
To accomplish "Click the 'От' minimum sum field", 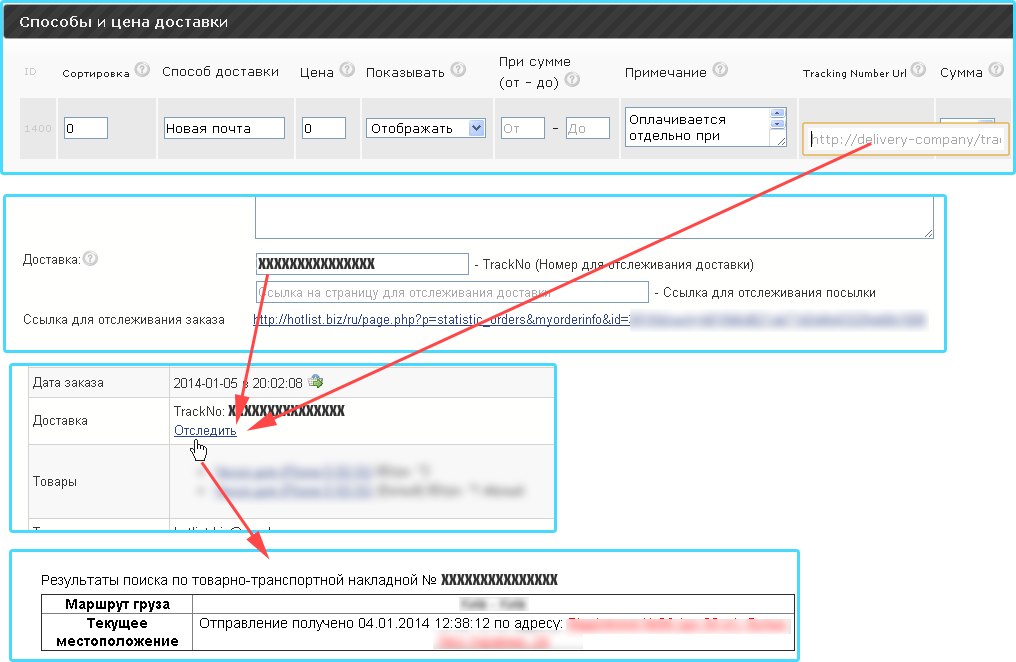I will point(522,128).
